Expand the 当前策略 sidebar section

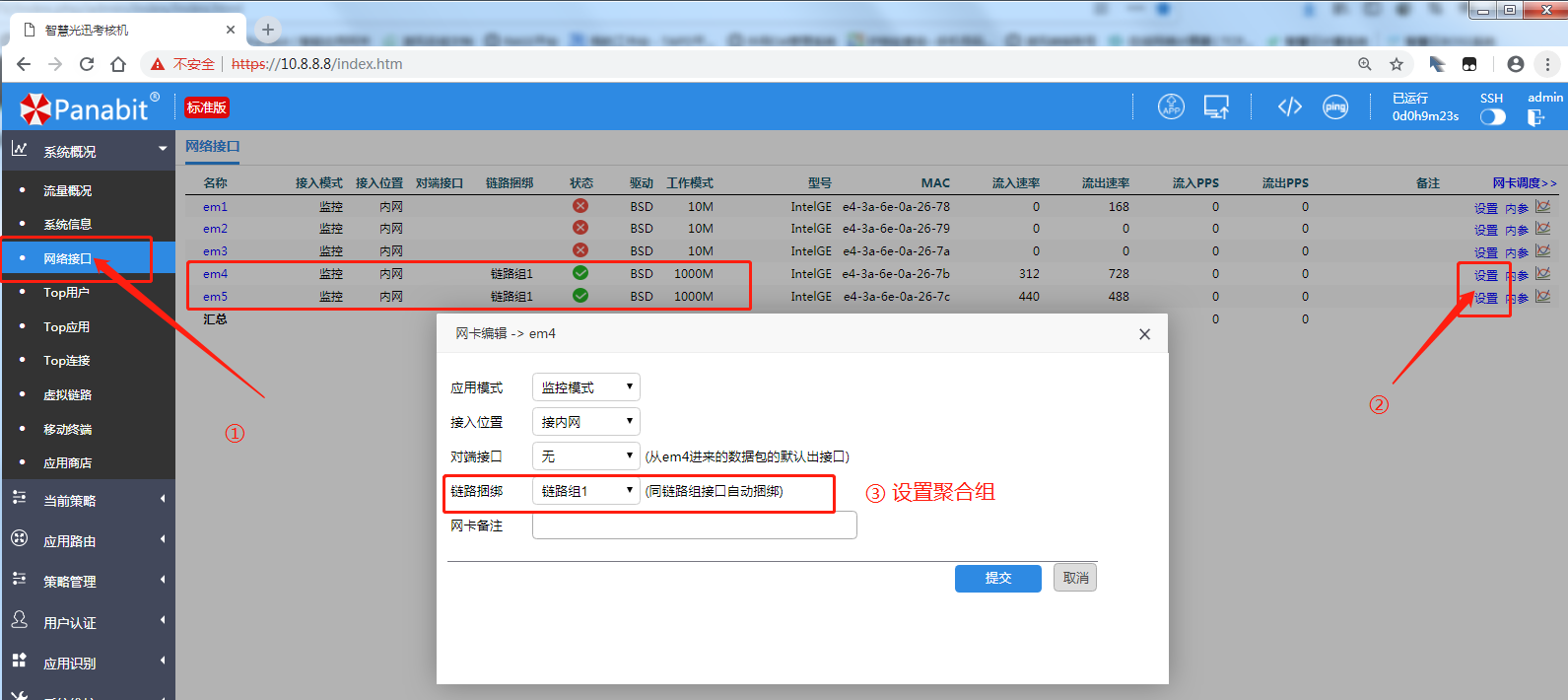[x=87, y=501]
